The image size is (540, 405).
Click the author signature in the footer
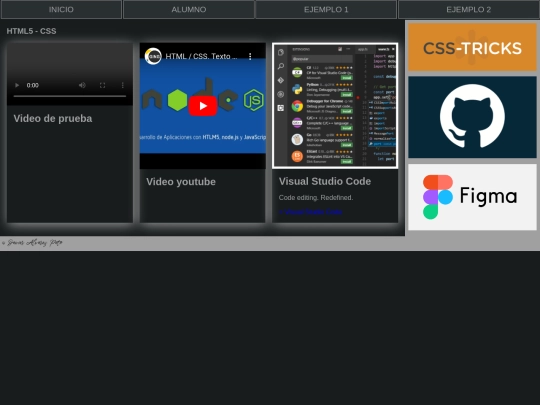(x=32, y=243)
